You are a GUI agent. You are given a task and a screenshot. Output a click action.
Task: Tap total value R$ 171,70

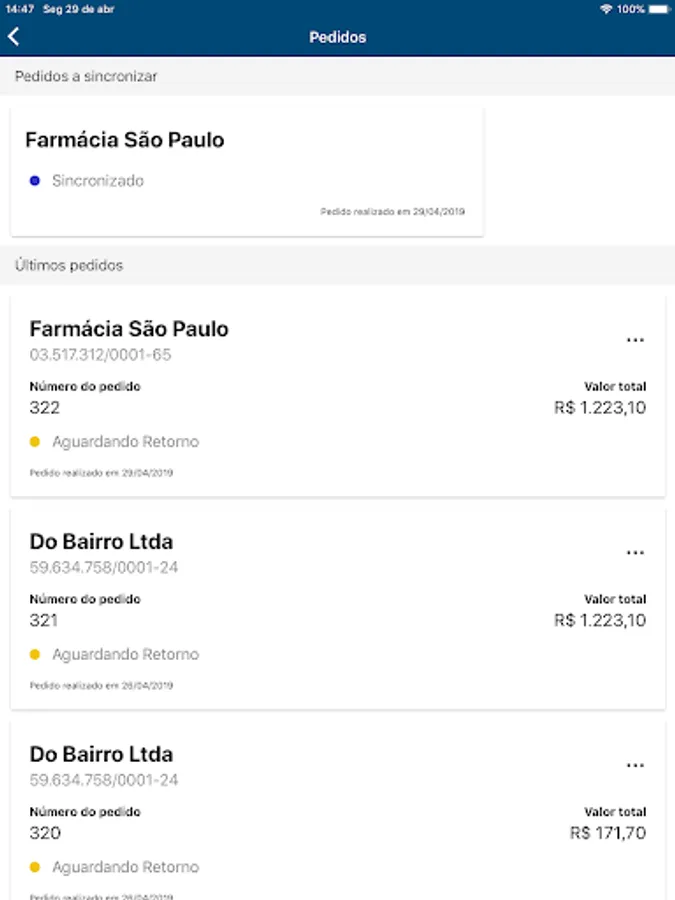point(608,833)
